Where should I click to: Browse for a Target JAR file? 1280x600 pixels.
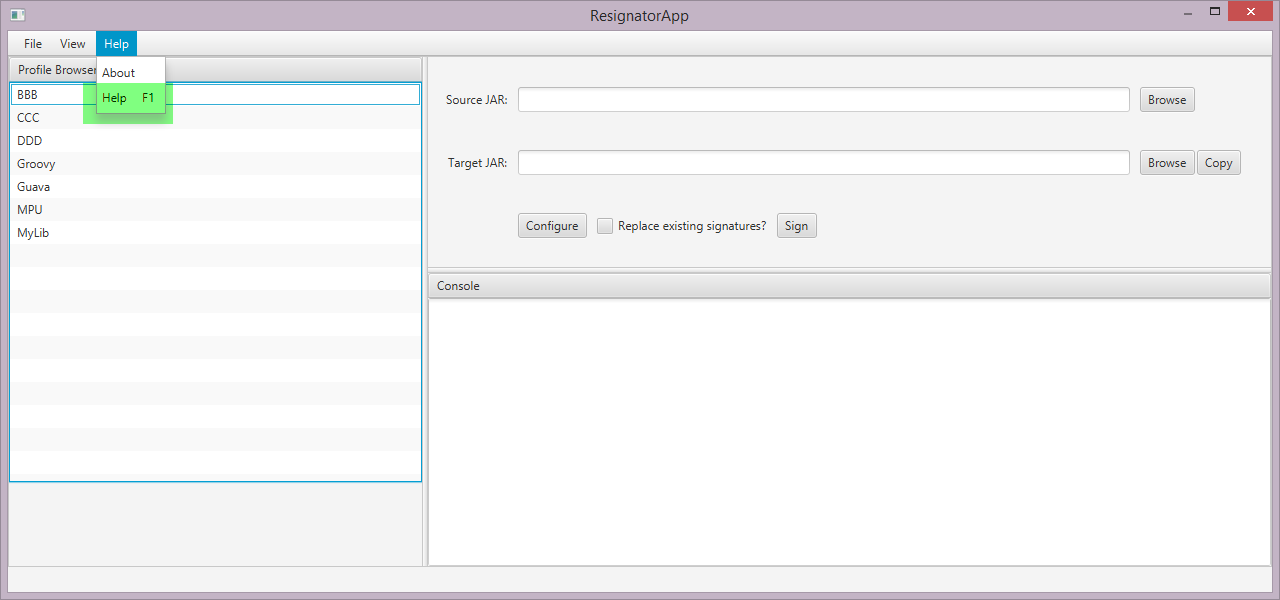point(1166,162)
